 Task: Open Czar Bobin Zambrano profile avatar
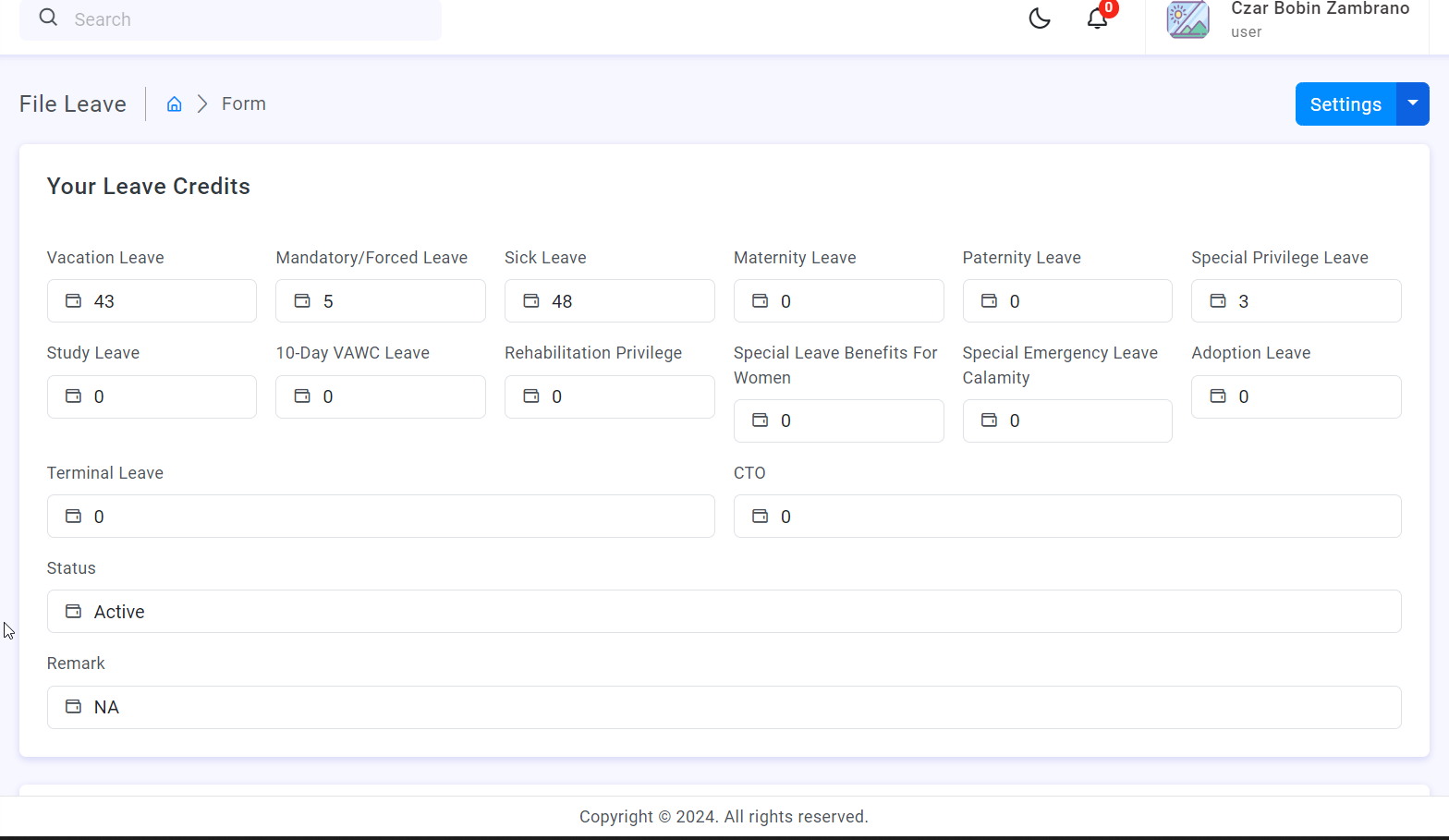coord(1187,18)
